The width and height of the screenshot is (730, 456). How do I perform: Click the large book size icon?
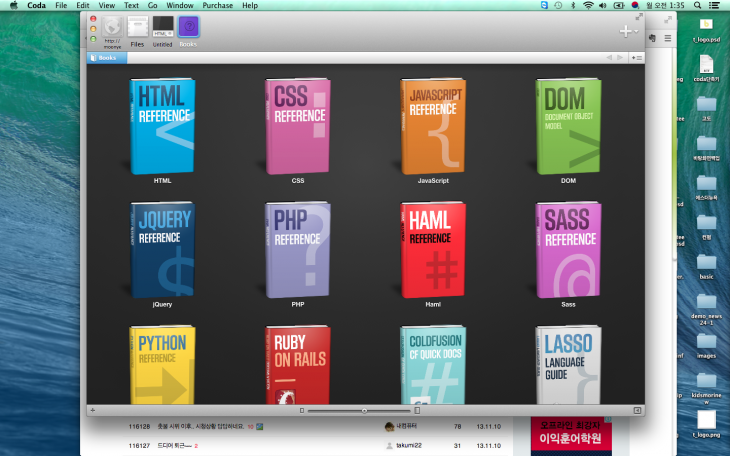coord(417,410)
